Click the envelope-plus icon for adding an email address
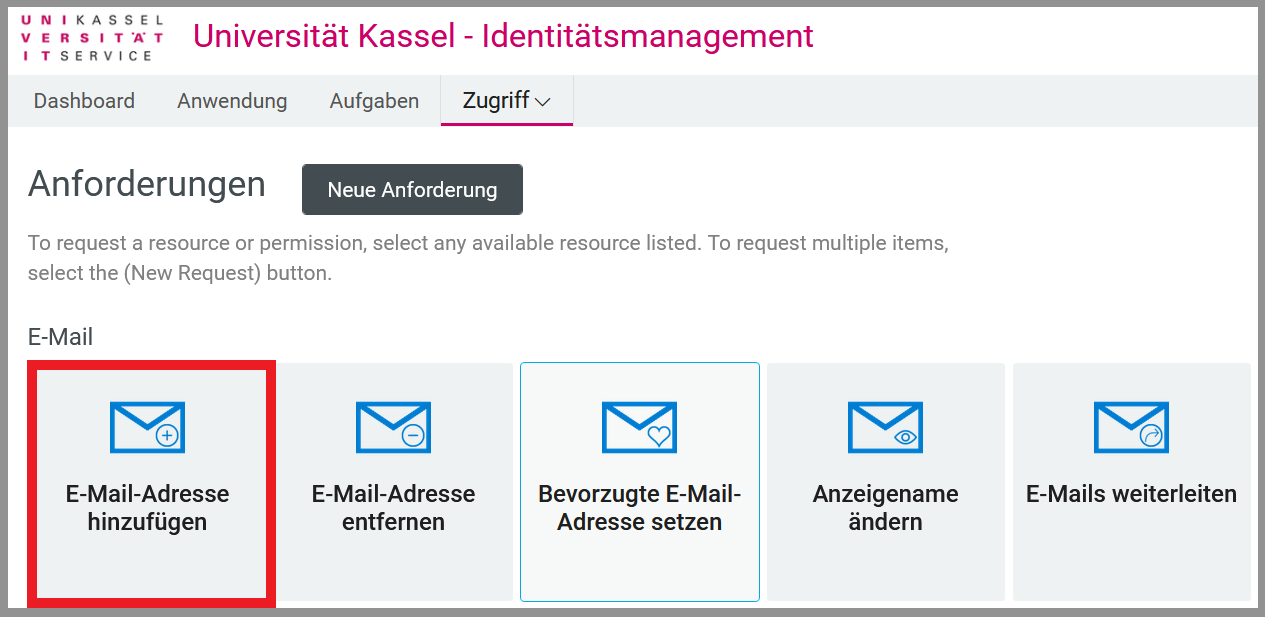Image resolution: width=1265 pixels, height=617 pixels. 147,427
